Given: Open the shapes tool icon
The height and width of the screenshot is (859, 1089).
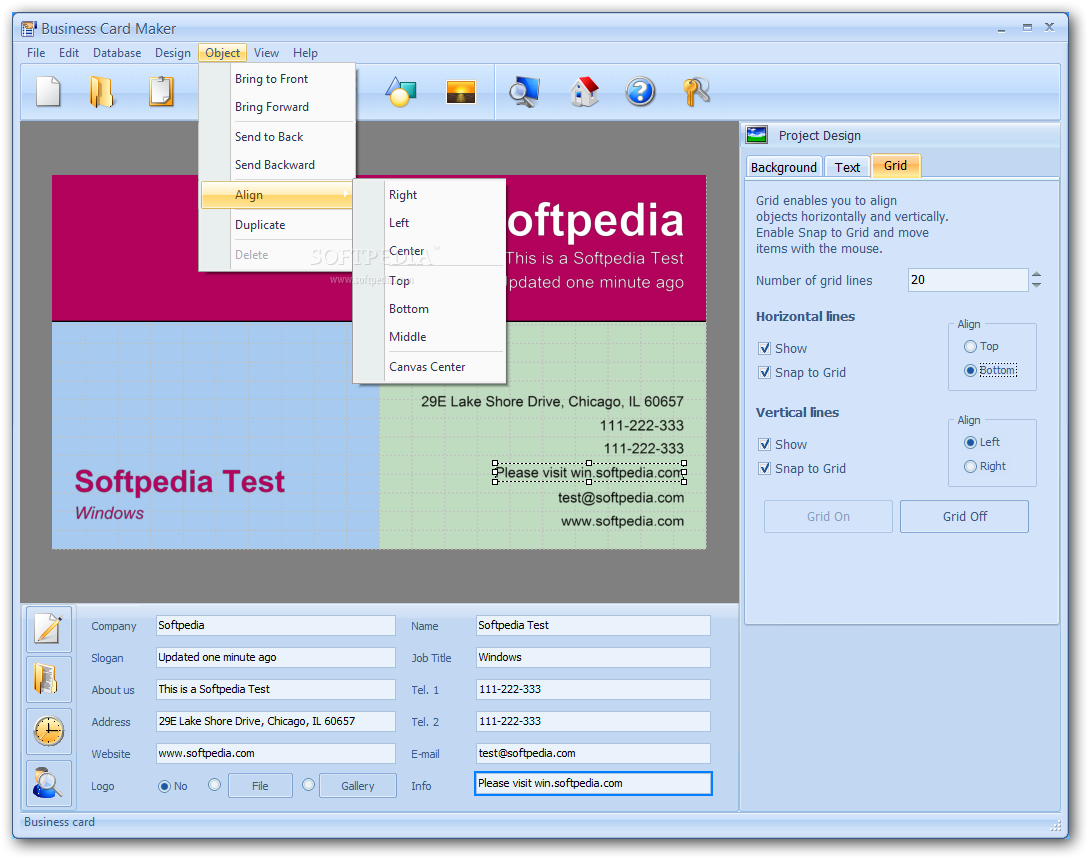Looking at the screenshot, I should 401,92.
